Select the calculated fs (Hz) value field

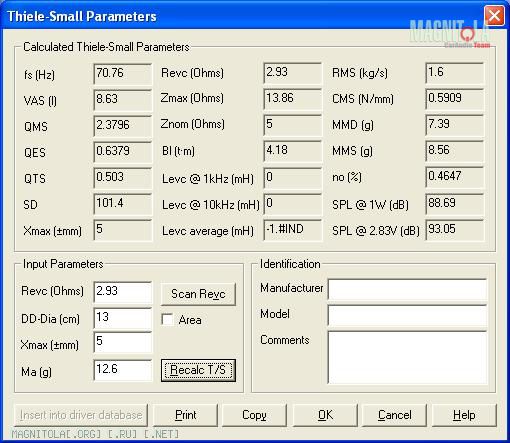[123, 74]
